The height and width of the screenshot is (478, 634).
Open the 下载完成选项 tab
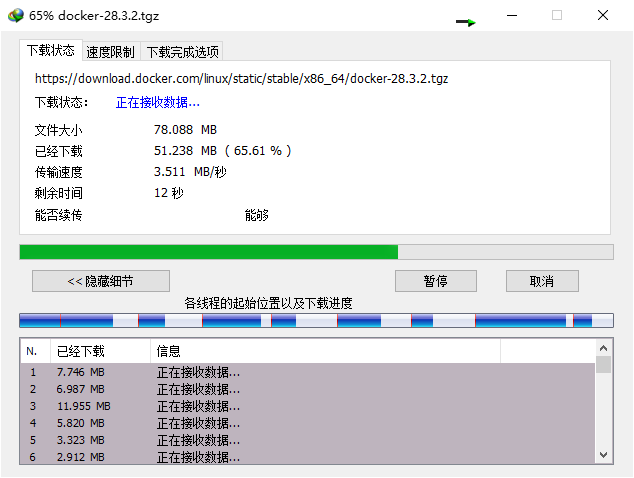pyautogui.click(x=182, y=52)
